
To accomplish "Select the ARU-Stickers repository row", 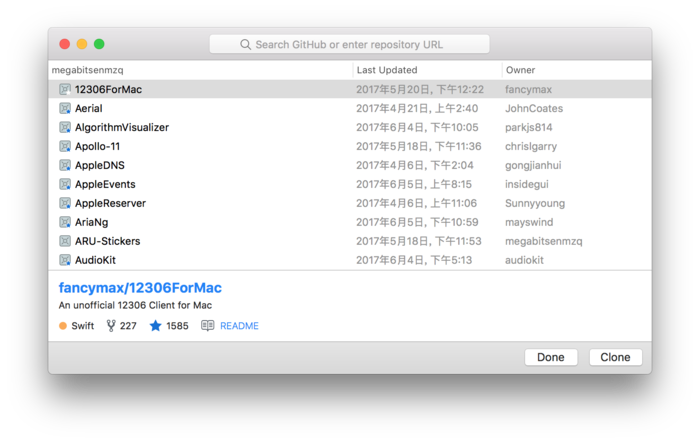I will (350, 241).
